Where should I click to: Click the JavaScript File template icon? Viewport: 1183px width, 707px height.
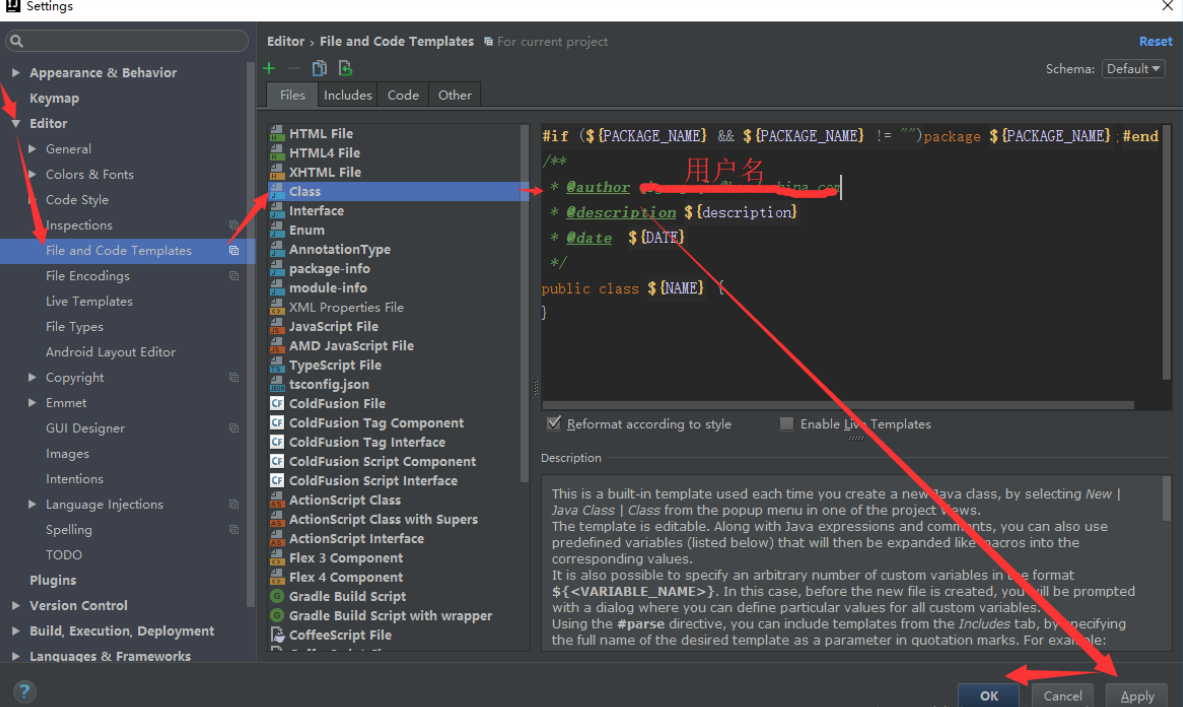point(277,326)
